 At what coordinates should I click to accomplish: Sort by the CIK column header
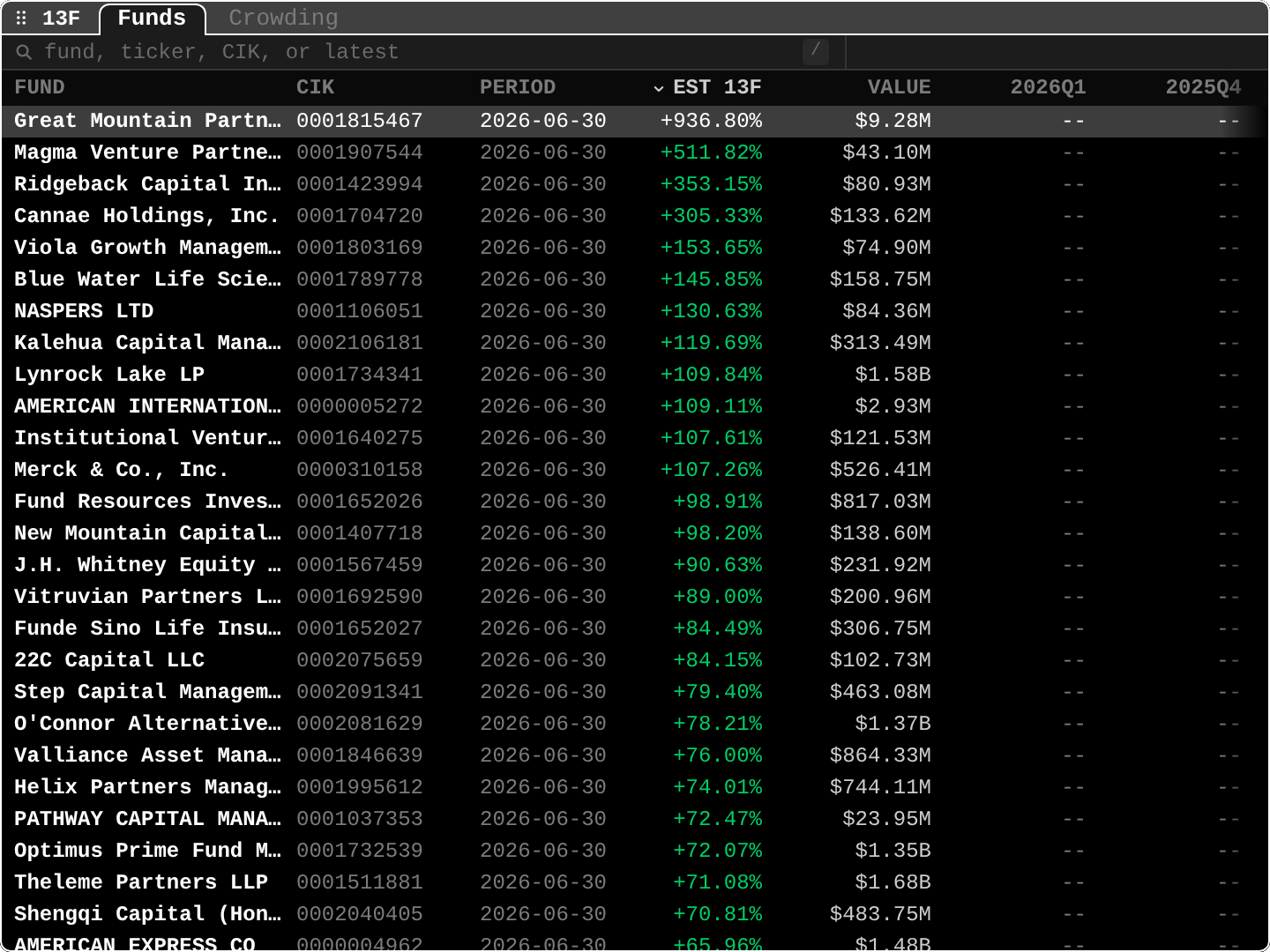pyautogui.click(x=316, y=87)
